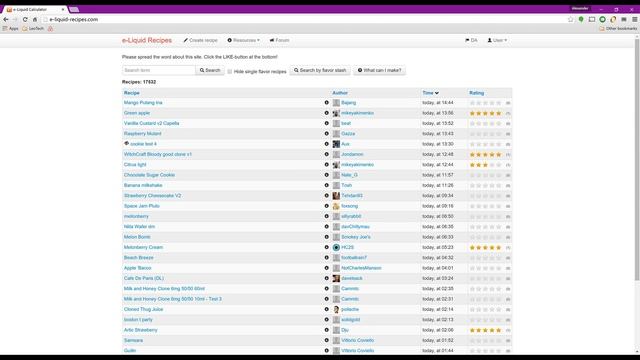Click the green circle extension icon

[602, 19]
